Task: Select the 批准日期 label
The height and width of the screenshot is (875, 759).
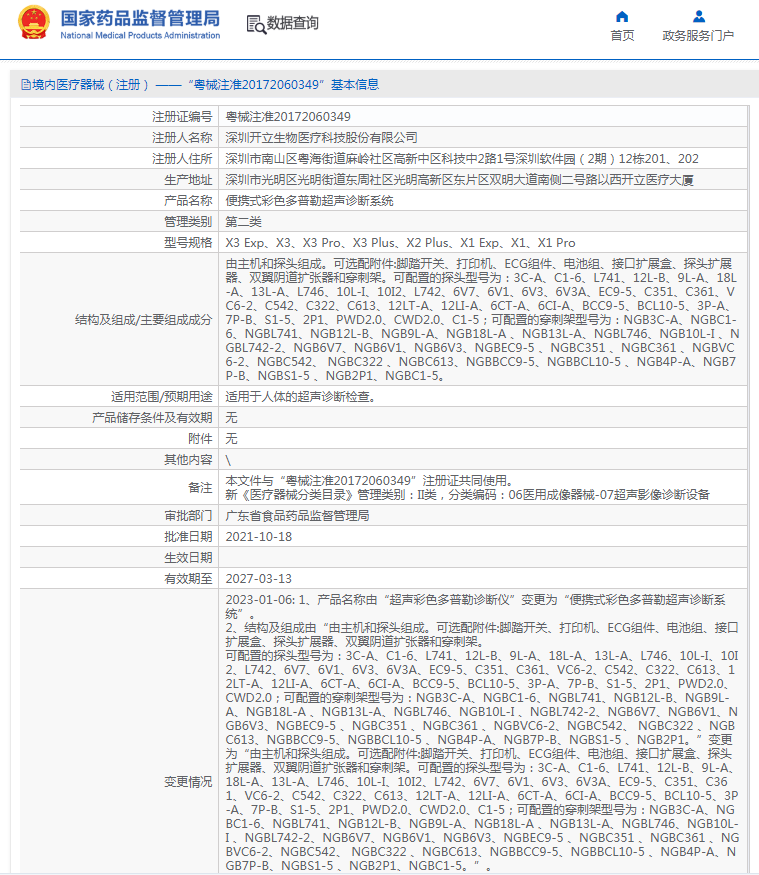Action: (188, 537)
